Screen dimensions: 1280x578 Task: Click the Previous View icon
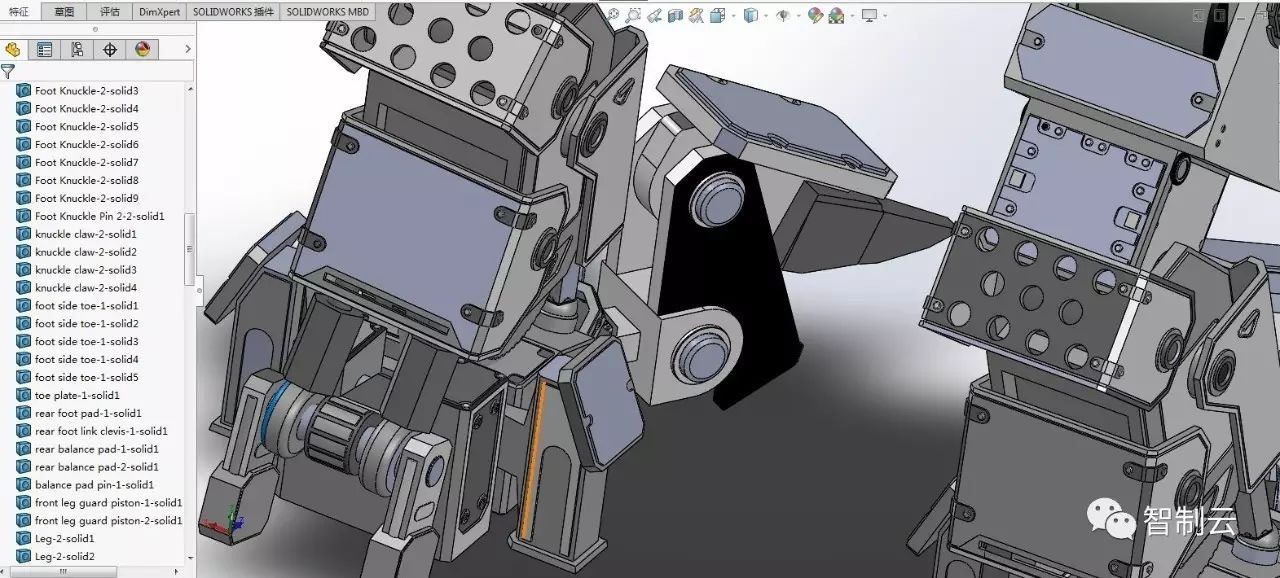coord(654,15)
